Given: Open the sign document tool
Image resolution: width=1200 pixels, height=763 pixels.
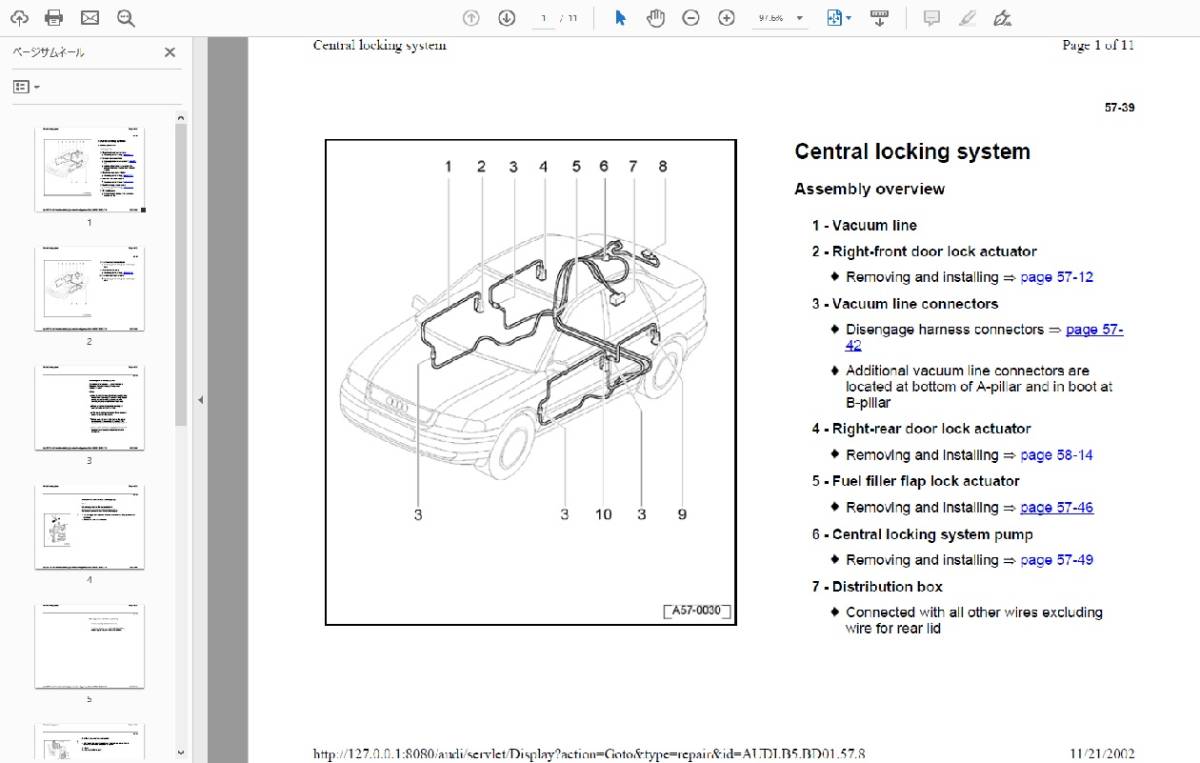Looking at the screenshot, I should click(x=1001, y=18).
